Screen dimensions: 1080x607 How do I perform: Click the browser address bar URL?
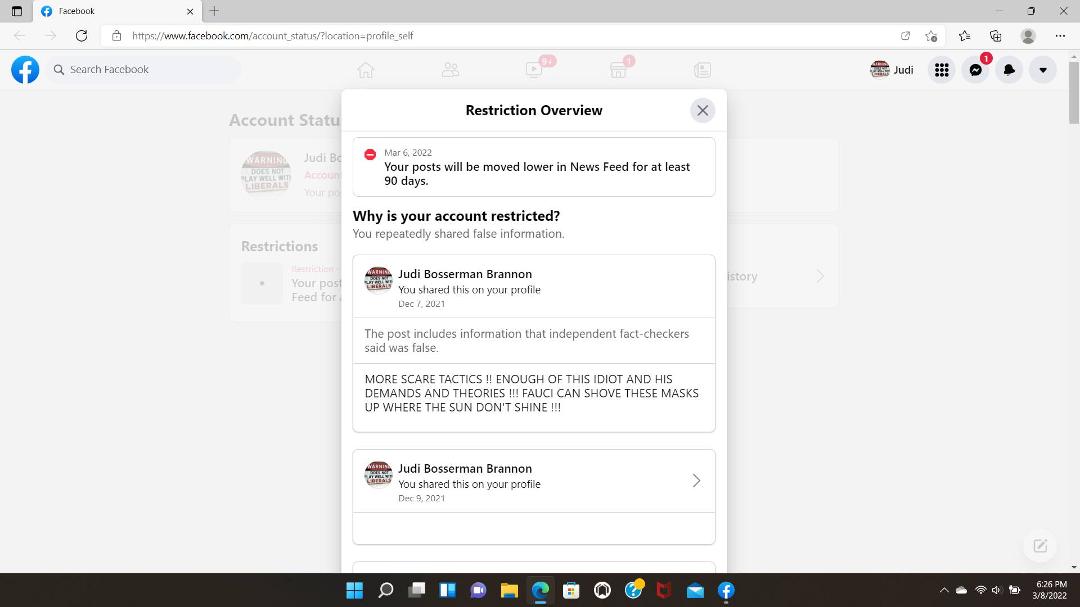tap(272, 36)
